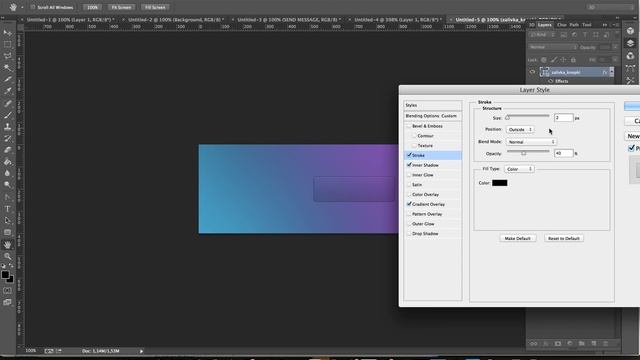
Task: Select the Dodge tool
Action: 7,185
